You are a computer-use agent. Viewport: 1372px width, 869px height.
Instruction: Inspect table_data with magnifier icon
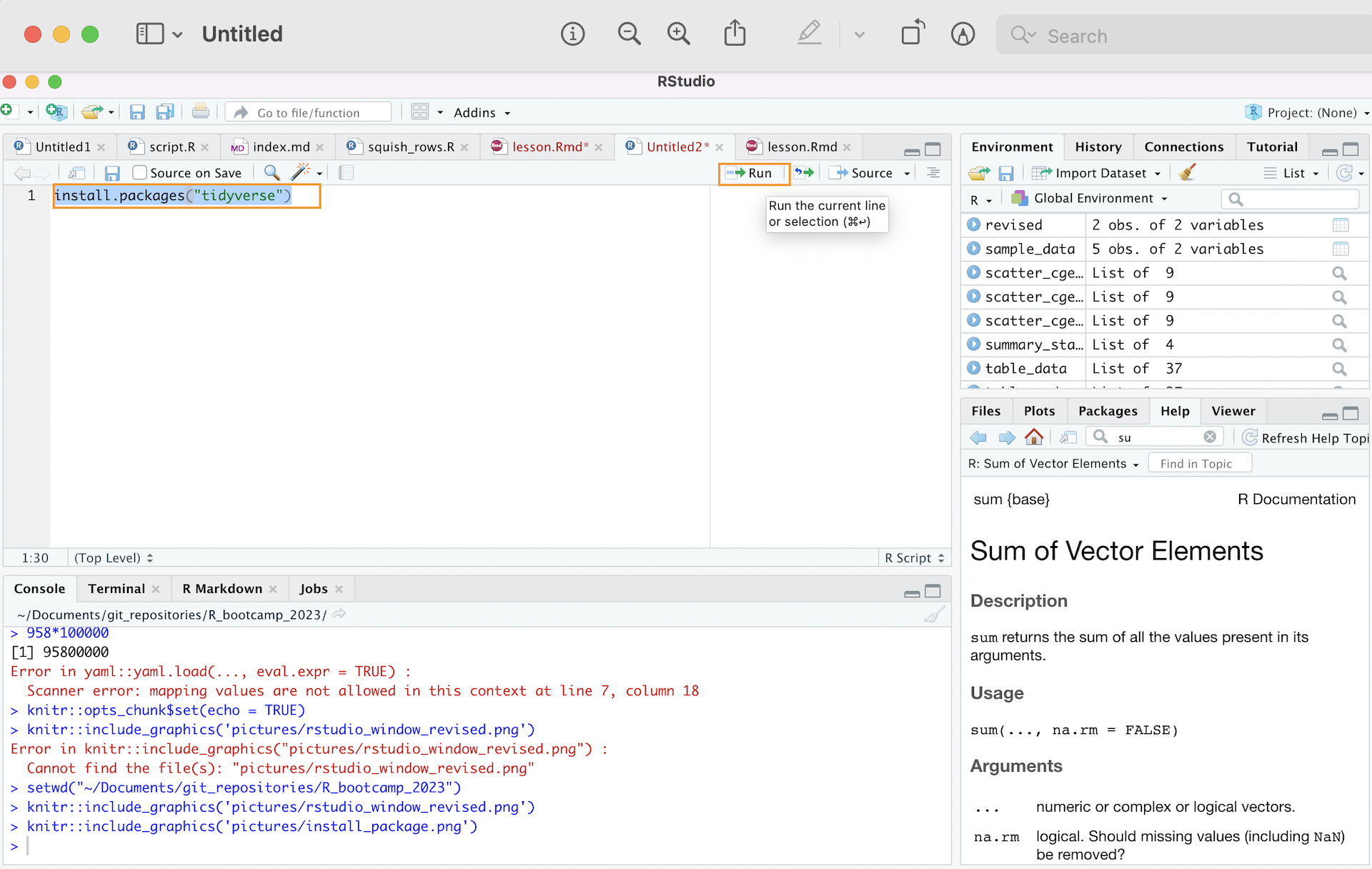[x=1339, y=369]
